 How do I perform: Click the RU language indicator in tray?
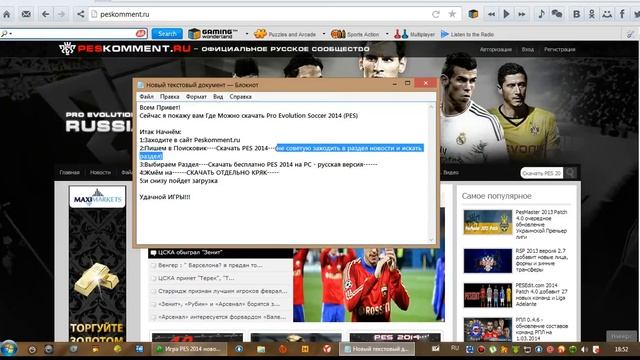(x=455, y=349)
